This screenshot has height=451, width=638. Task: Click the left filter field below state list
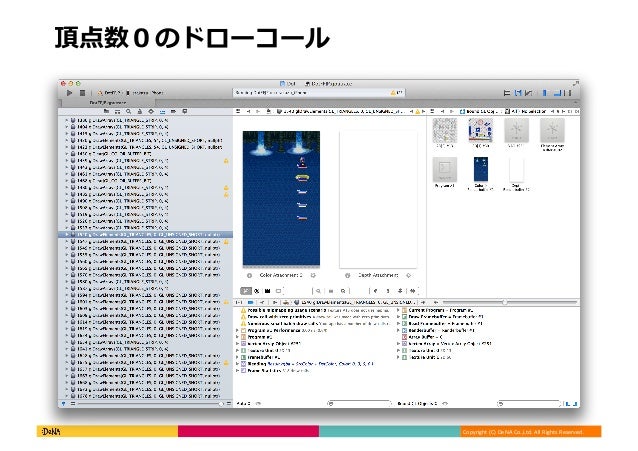pyautogui.click(x=359, y=404)
